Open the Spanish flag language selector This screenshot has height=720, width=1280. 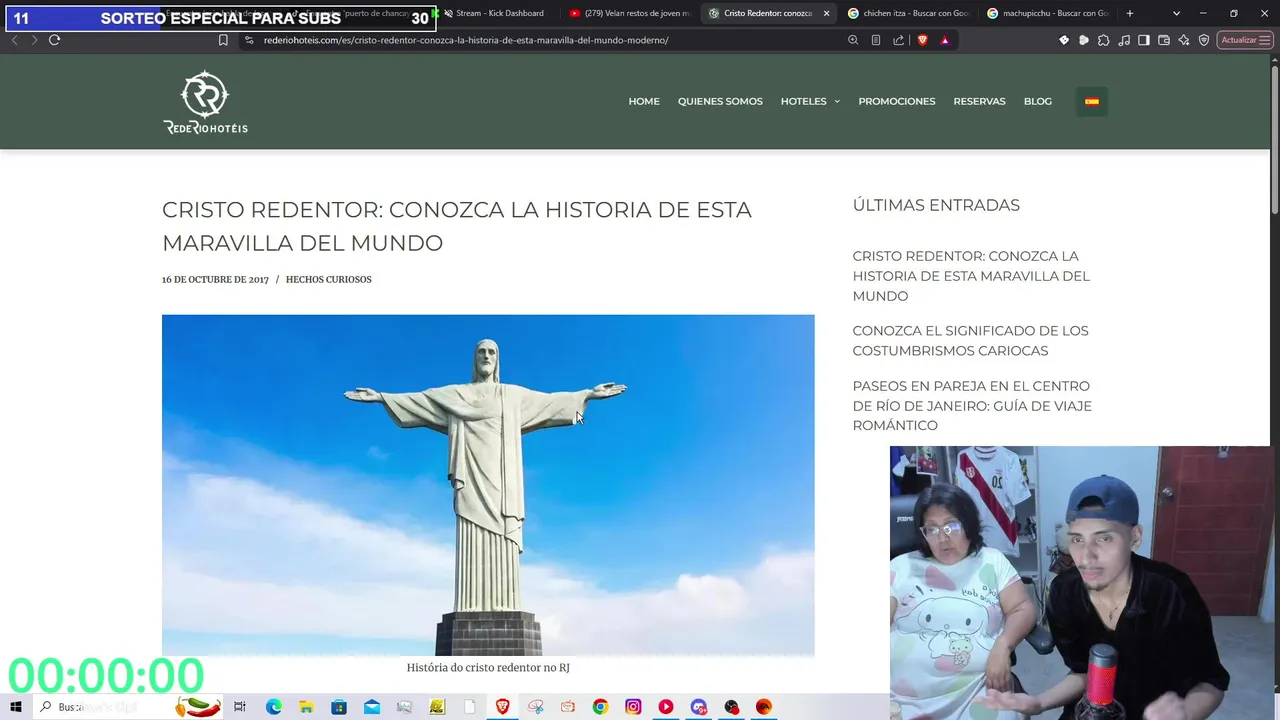[x=1092, y=101]
